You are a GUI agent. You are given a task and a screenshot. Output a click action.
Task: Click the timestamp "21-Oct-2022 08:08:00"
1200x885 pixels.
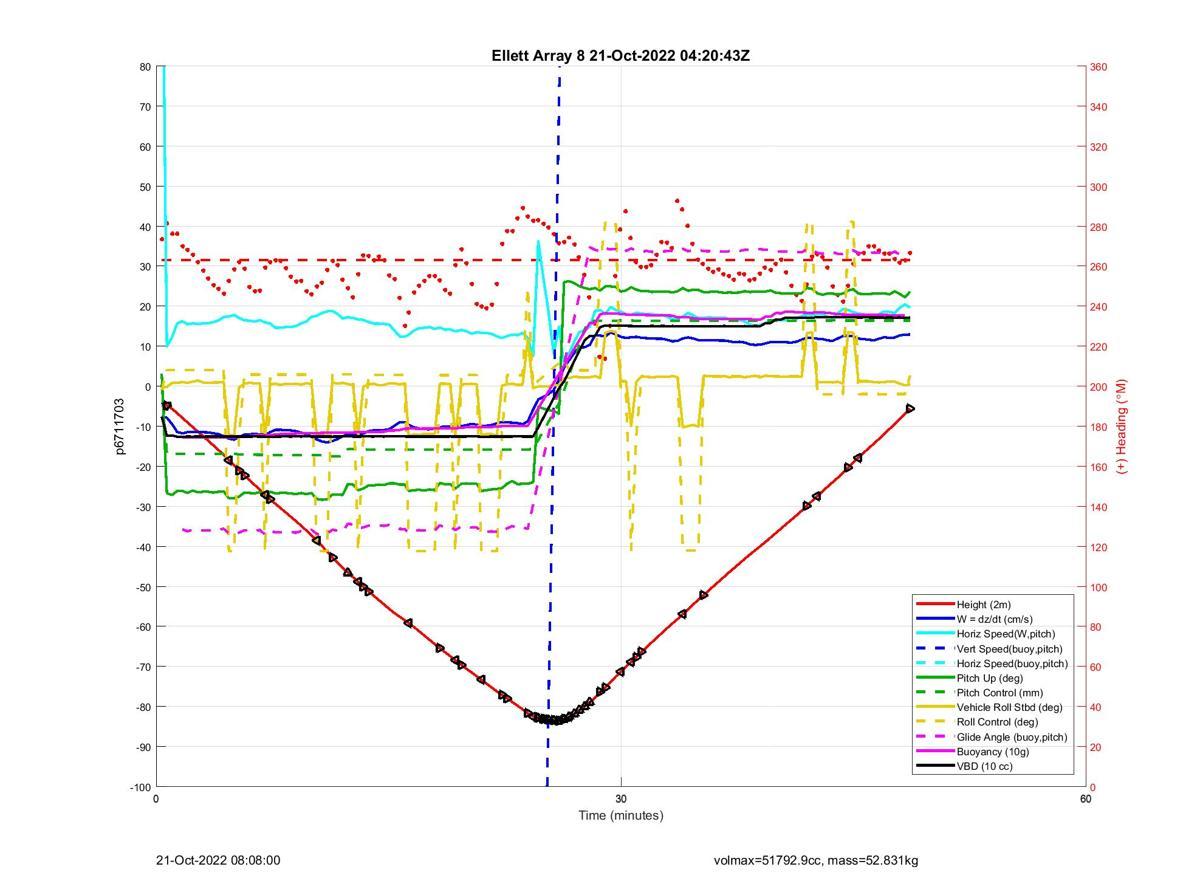pyautogui.click(x=218, y=860)
